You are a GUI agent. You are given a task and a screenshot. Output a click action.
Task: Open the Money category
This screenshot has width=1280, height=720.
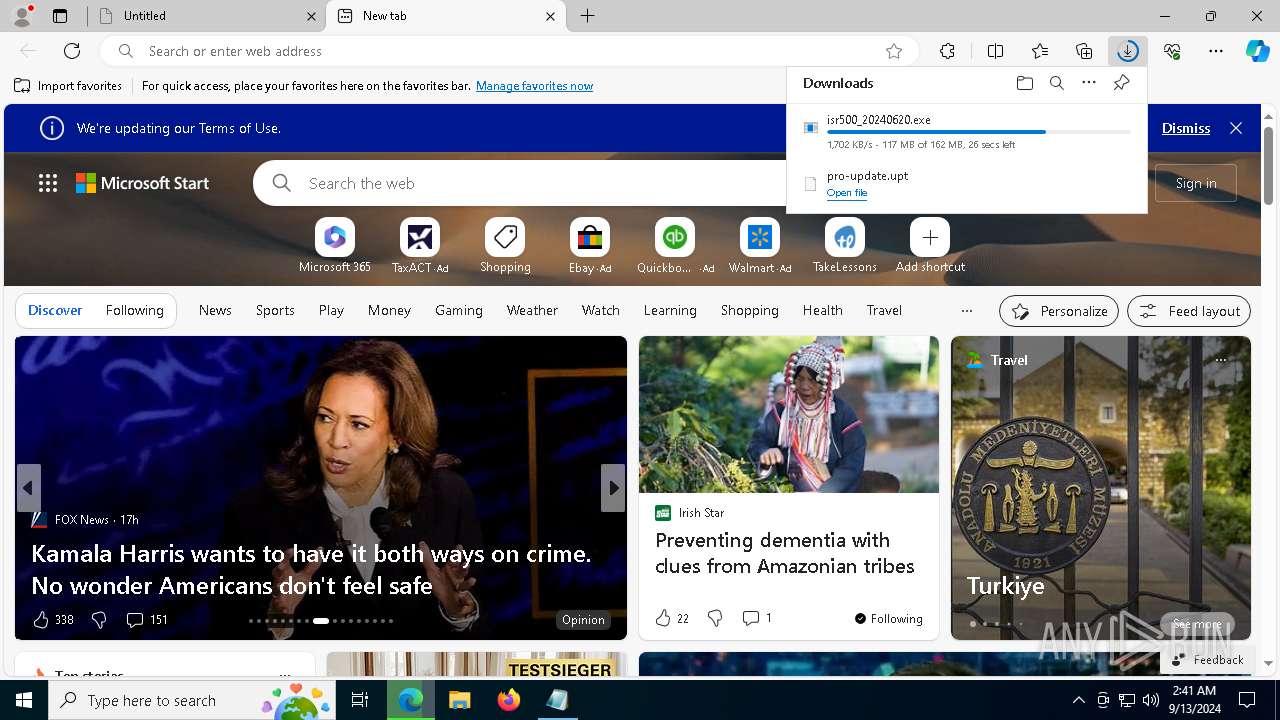click(389, 311)
